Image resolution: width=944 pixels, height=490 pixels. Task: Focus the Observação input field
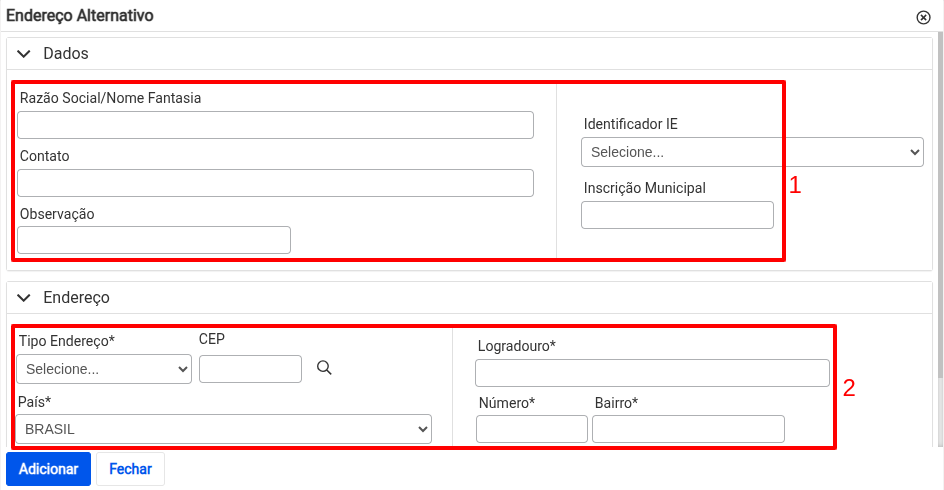pyautogui.click(x=154, y=240)
